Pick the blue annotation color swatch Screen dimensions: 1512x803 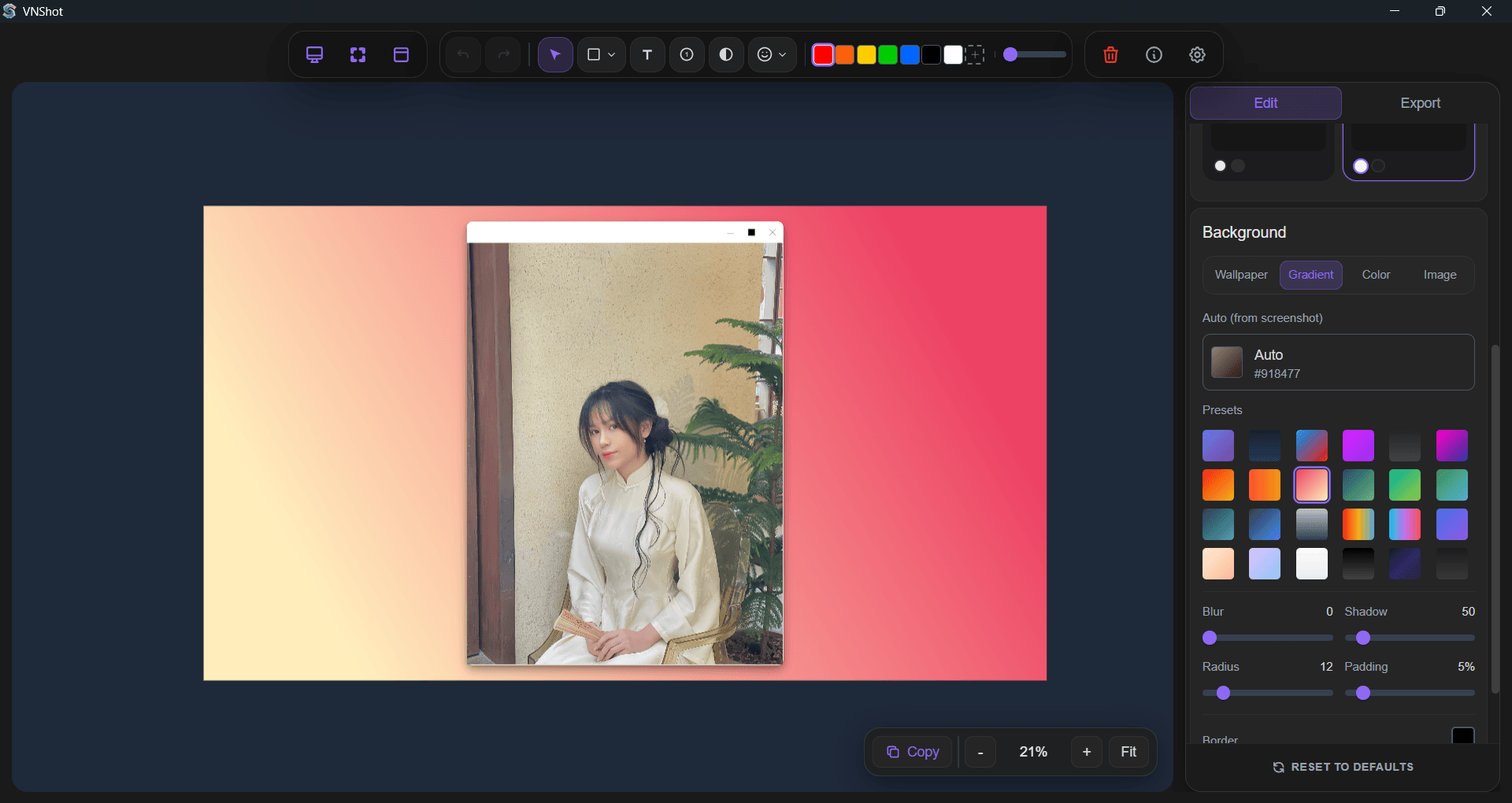click(910, 54)
